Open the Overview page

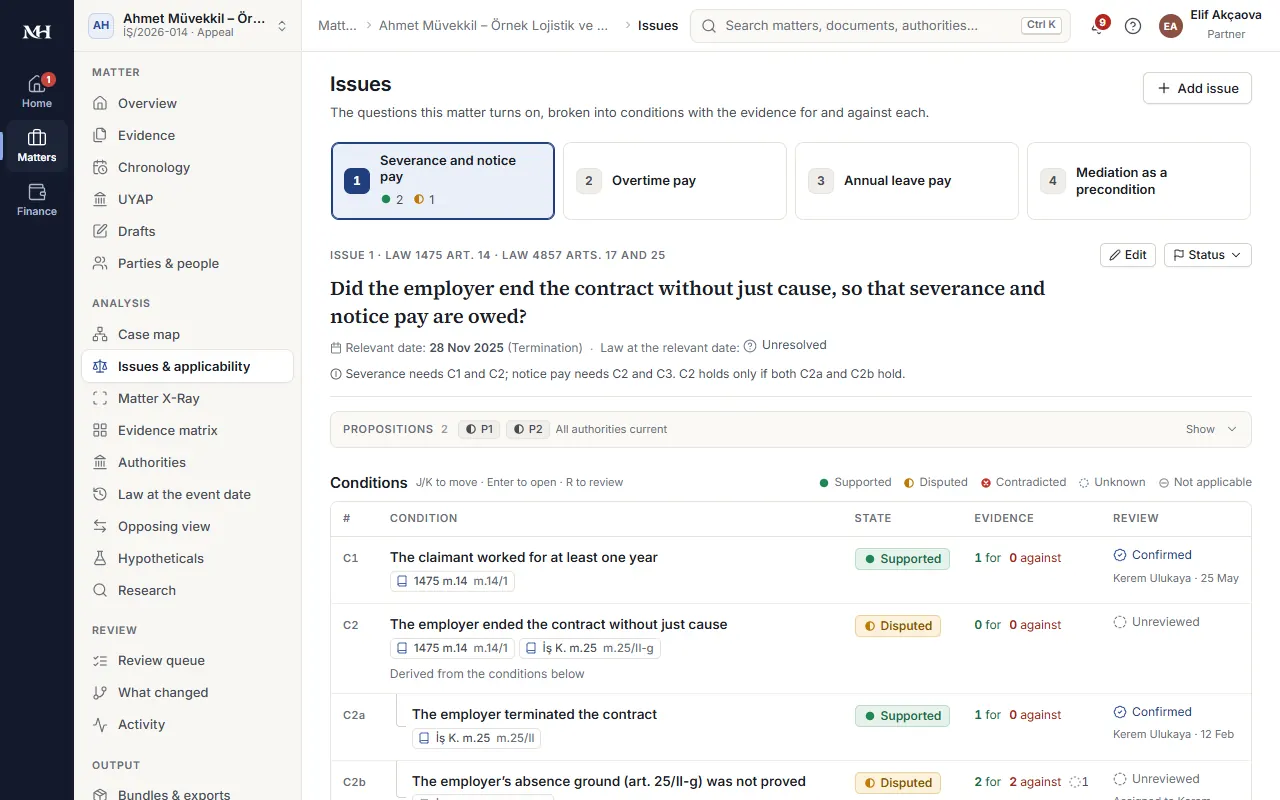(187, 103)
